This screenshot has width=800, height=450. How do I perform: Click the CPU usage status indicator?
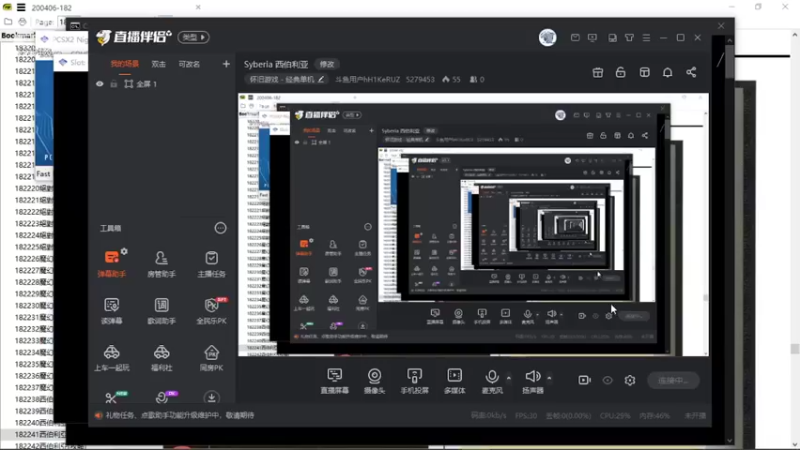[615, 416]
